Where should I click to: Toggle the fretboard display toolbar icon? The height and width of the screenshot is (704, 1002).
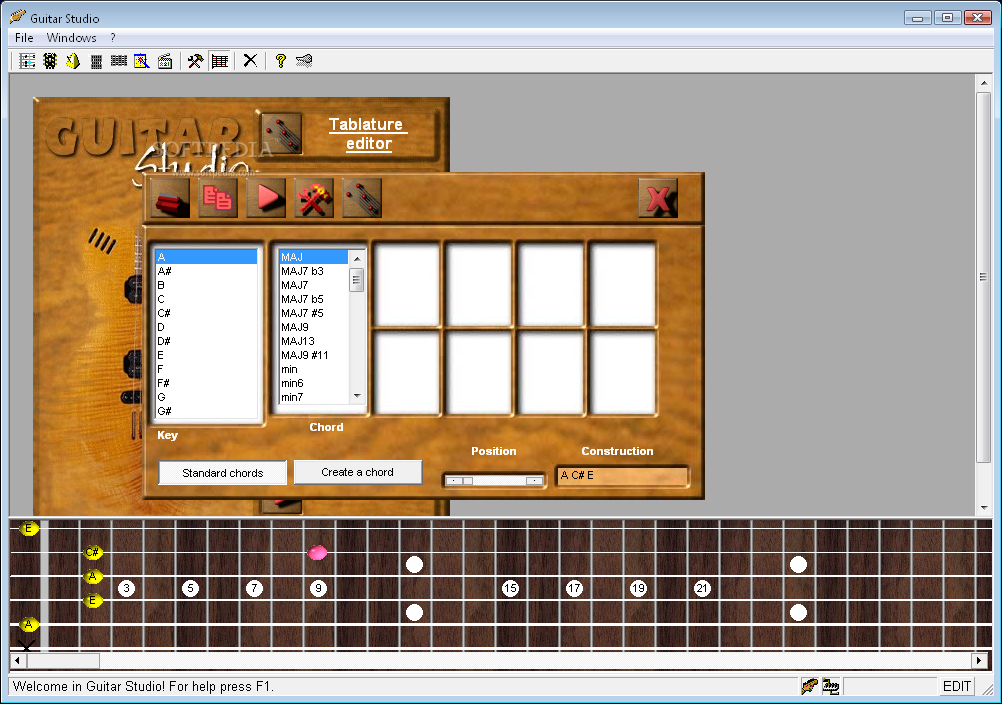pyautogui.click(x=220, y=61)
